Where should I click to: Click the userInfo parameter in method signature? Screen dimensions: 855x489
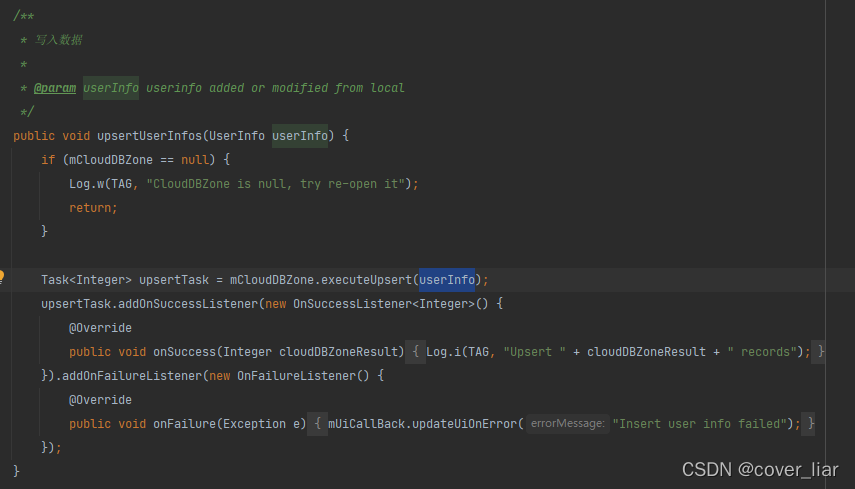pos(300,136)
